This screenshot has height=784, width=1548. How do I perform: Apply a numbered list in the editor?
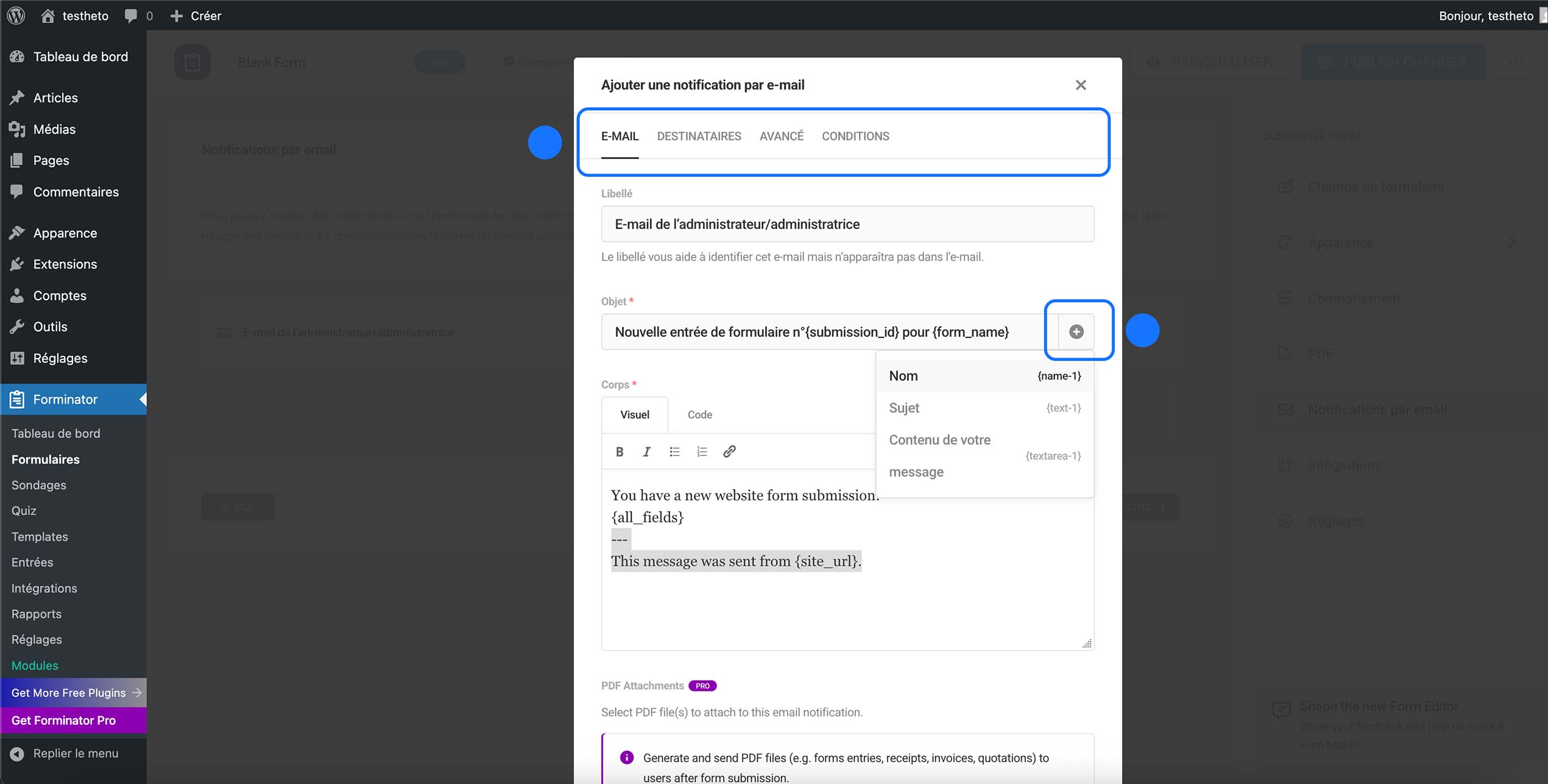(702, 451)
